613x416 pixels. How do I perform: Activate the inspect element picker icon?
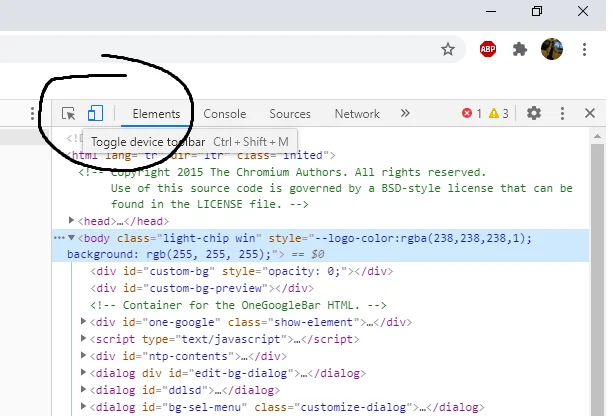tap(68, 113)
